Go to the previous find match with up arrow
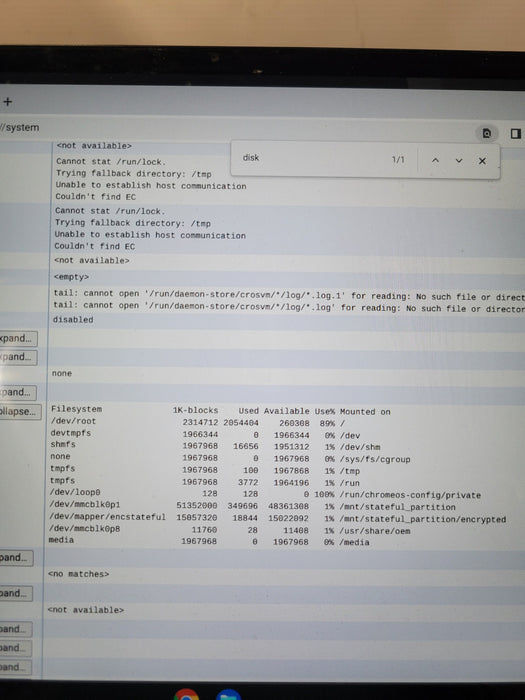Viewport: 525px width, 700px height. [x=435, y=160]
